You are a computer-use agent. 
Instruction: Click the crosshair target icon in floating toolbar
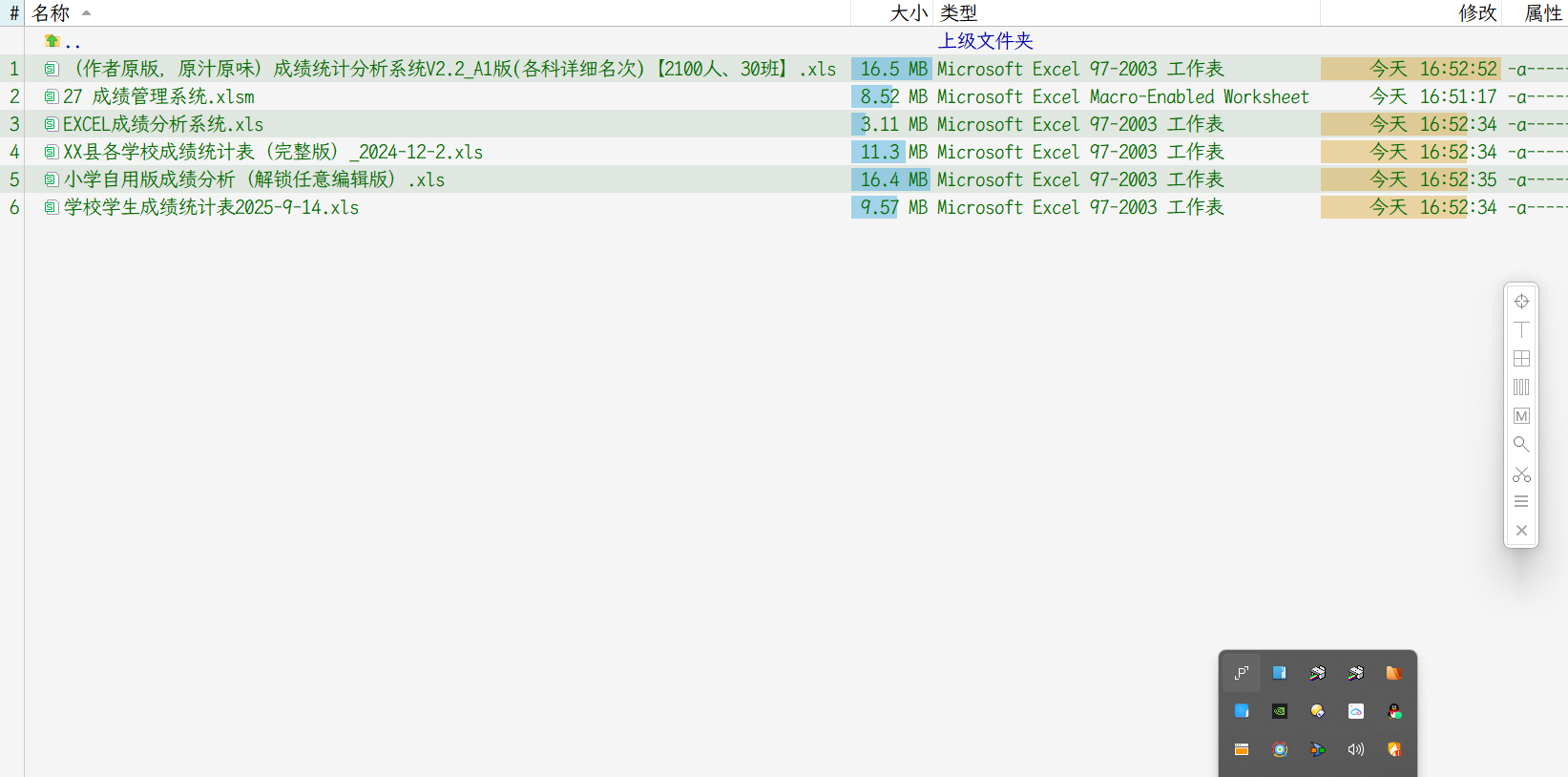[x=1521, y=302]
